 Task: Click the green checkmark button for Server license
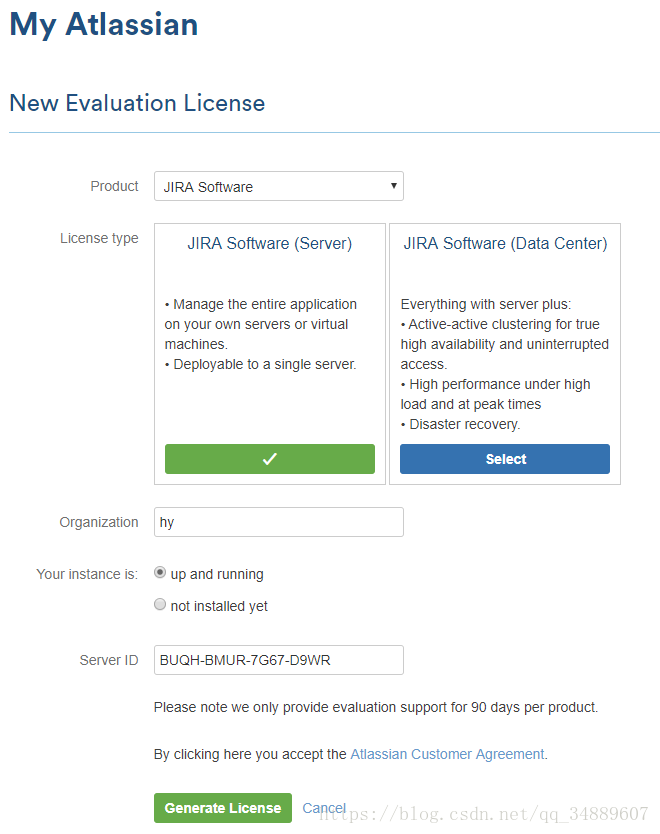point(270,458)
